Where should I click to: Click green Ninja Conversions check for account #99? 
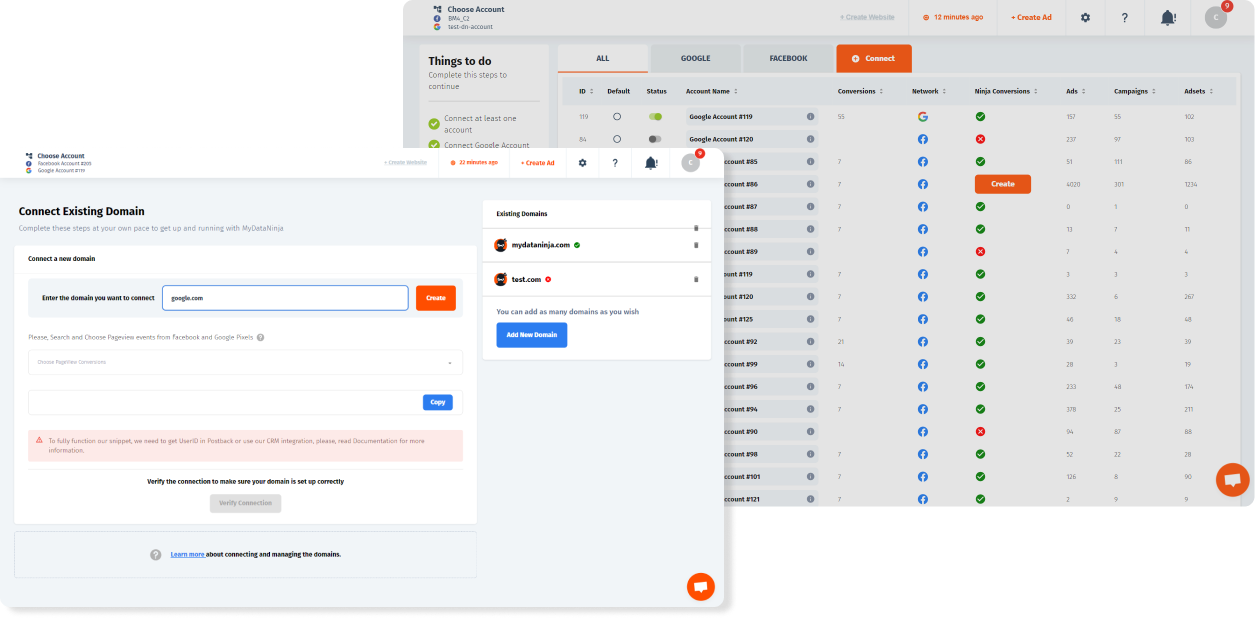coord(980,364)
